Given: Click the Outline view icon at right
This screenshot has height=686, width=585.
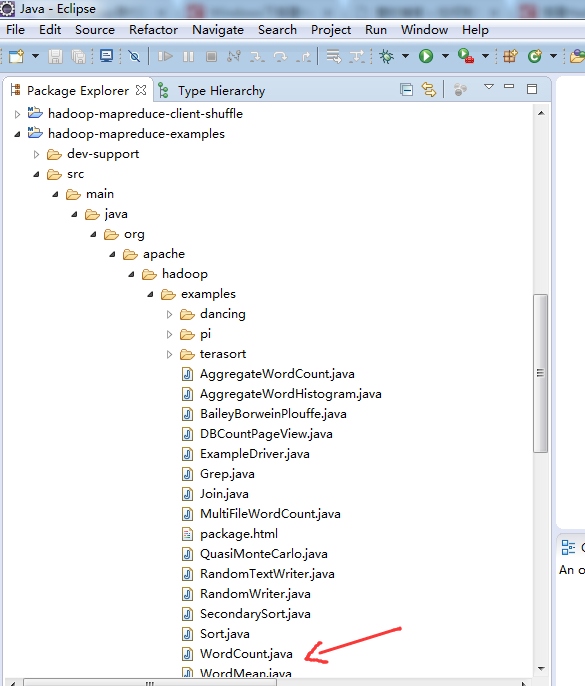Looking at the screenshot, I should click(x=568, y=547).
